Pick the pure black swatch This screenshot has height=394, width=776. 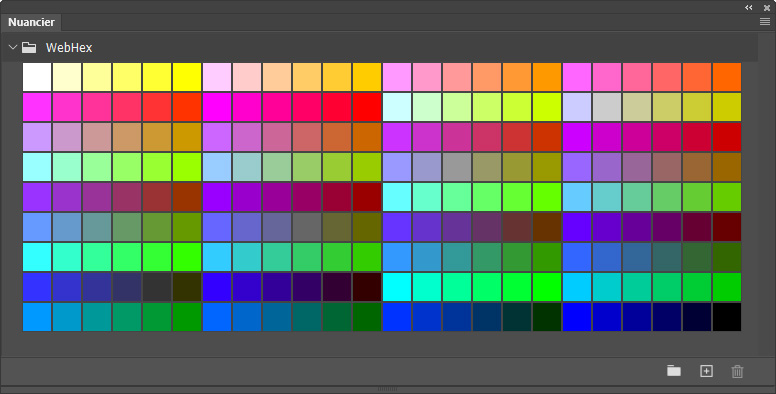tap(727, 317)
